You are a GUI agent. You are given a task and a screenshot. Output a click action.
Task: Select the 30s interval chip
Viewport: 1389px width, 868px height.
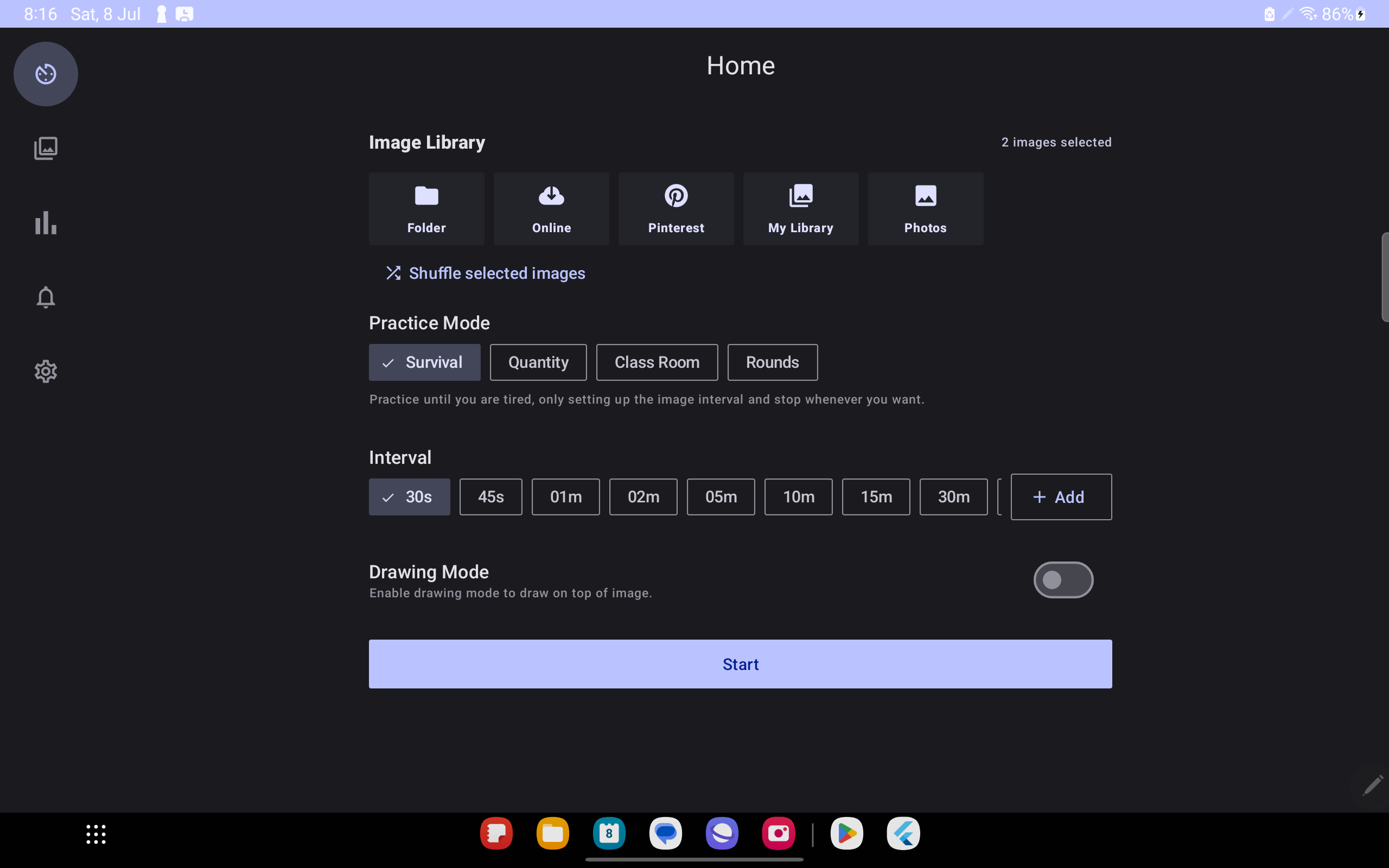tap(409, 496)
